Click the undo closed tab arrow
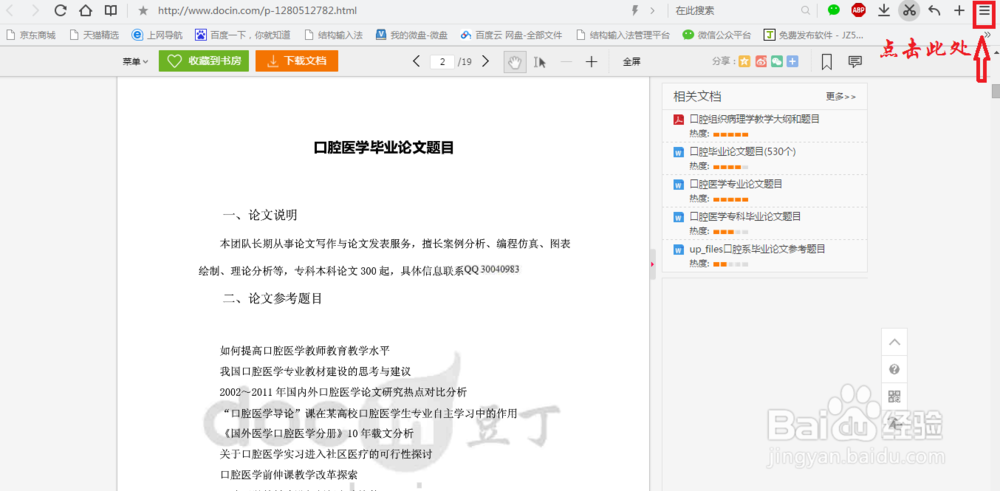 [x=934, y=10]
